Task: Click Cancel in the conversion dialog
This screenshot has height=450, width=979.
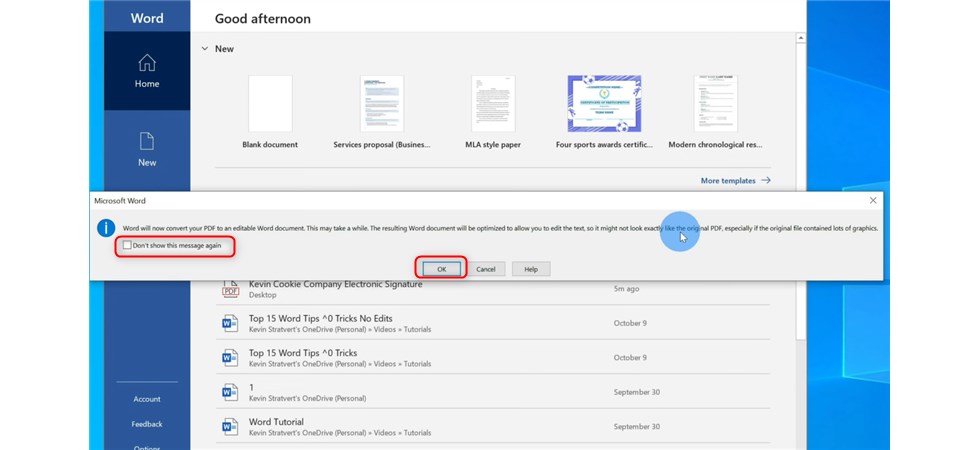Action: pyautogui.click(x=485, y=269)
